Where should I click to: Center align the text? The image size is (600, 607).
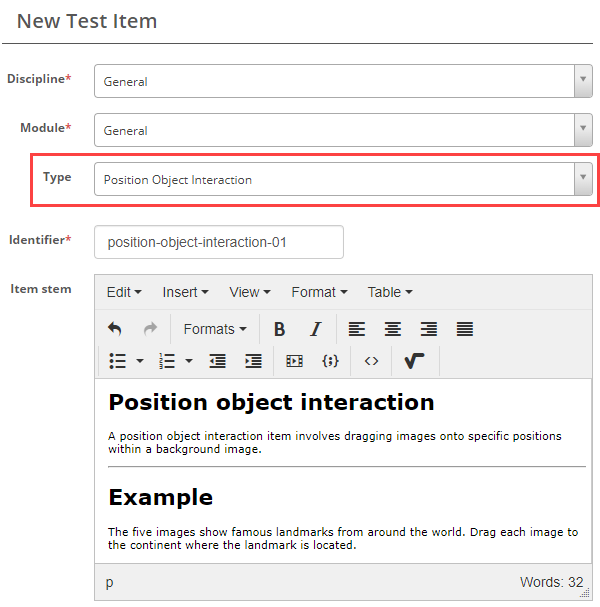(x=393, y=329)
